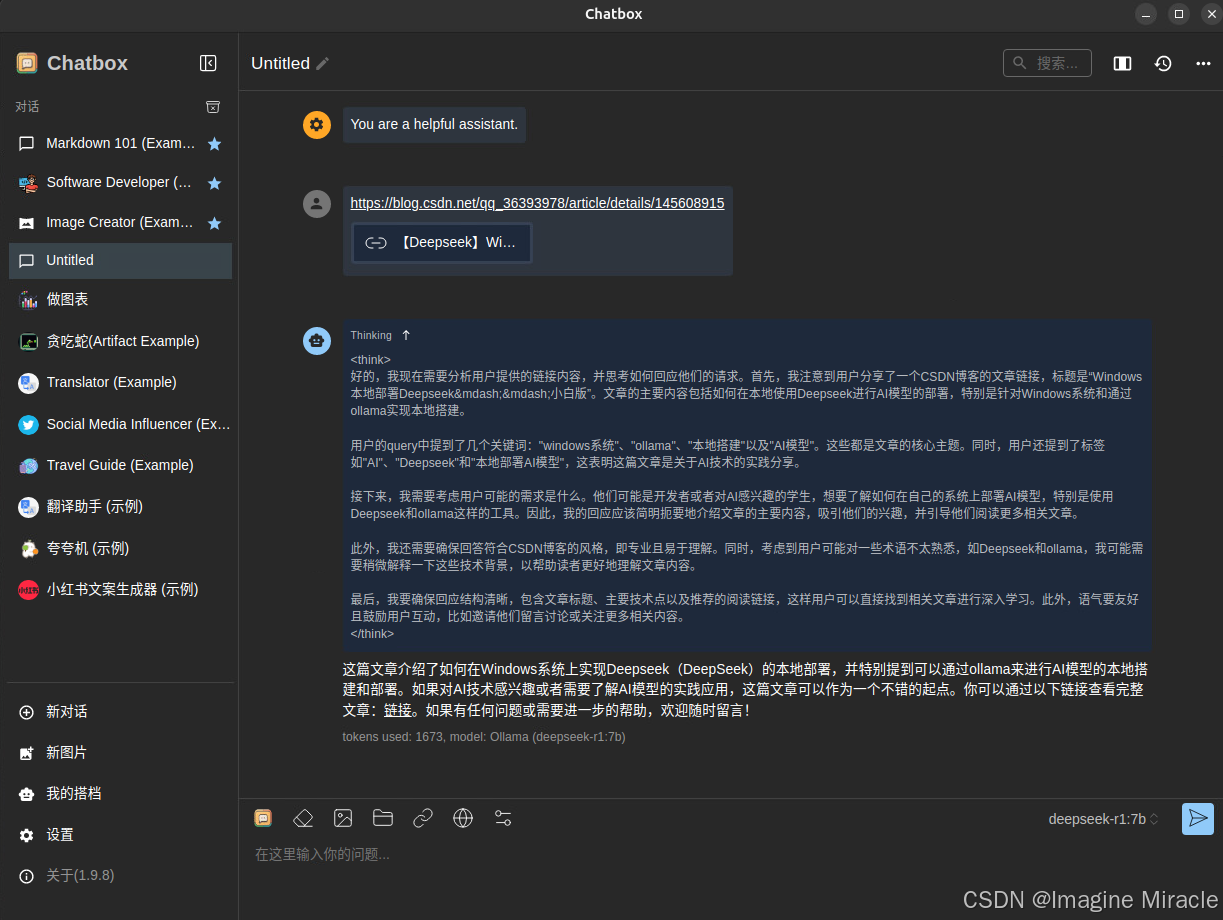Image resolution: width=1223 pixels, height=920 pixels.
Task: Attach an image with the picture icon
Action: (x=343, y=818)
